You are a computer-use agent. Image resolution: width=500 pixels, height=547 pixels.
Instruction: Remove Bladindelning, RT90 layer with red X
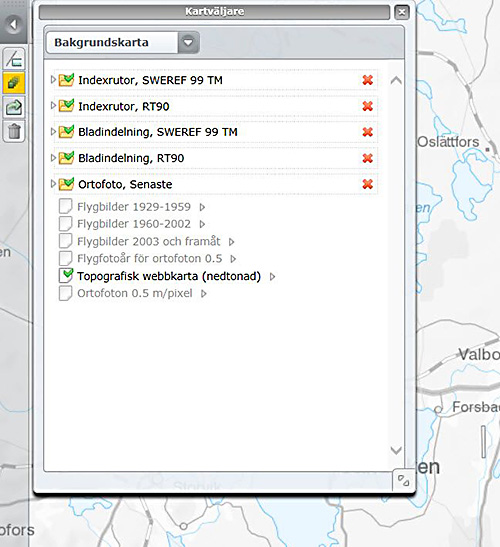(x=367, y=158)
